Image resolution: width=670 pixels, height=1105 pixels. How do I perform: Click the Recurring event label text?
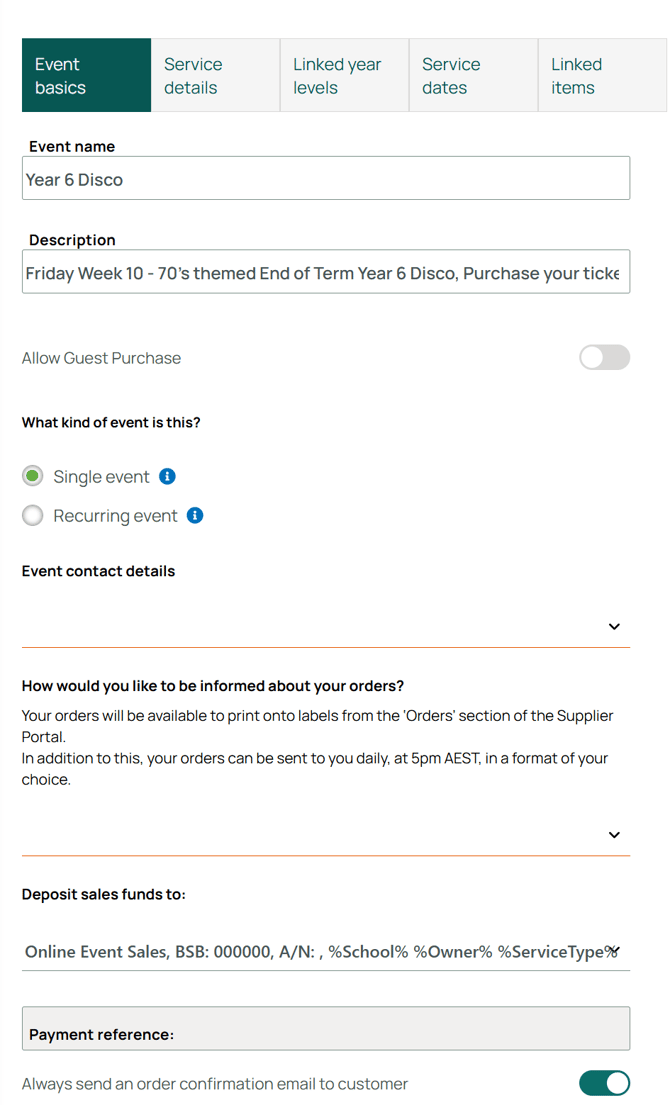coord(115,516)
